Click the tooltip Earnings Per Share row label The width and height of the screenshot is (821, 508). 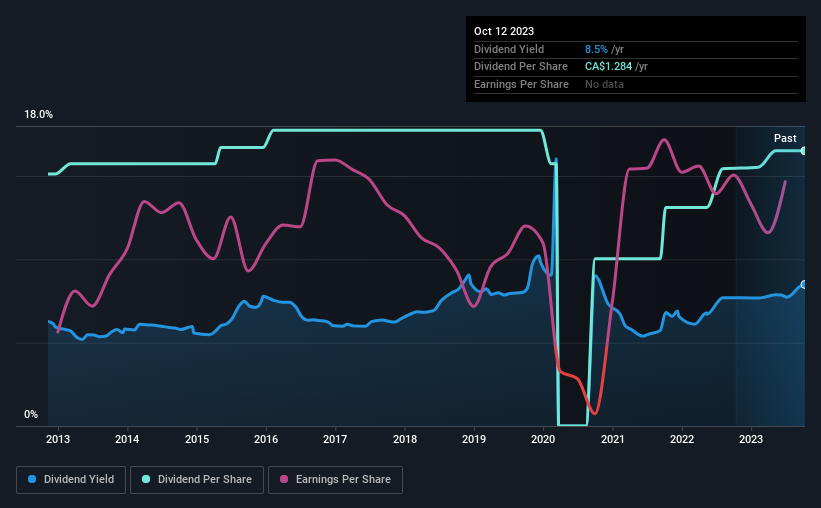(521, 84)
